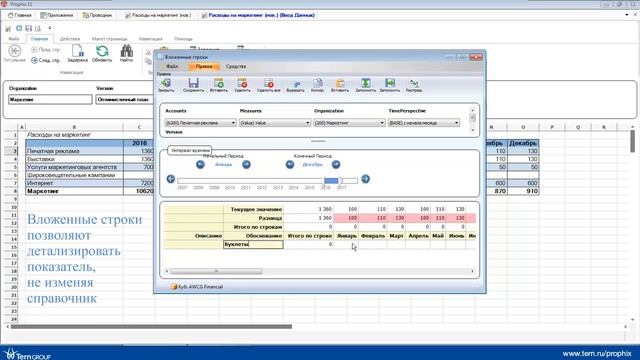
Task: Click Куб: AWCG Financial status icon
Action: [173, 287]
